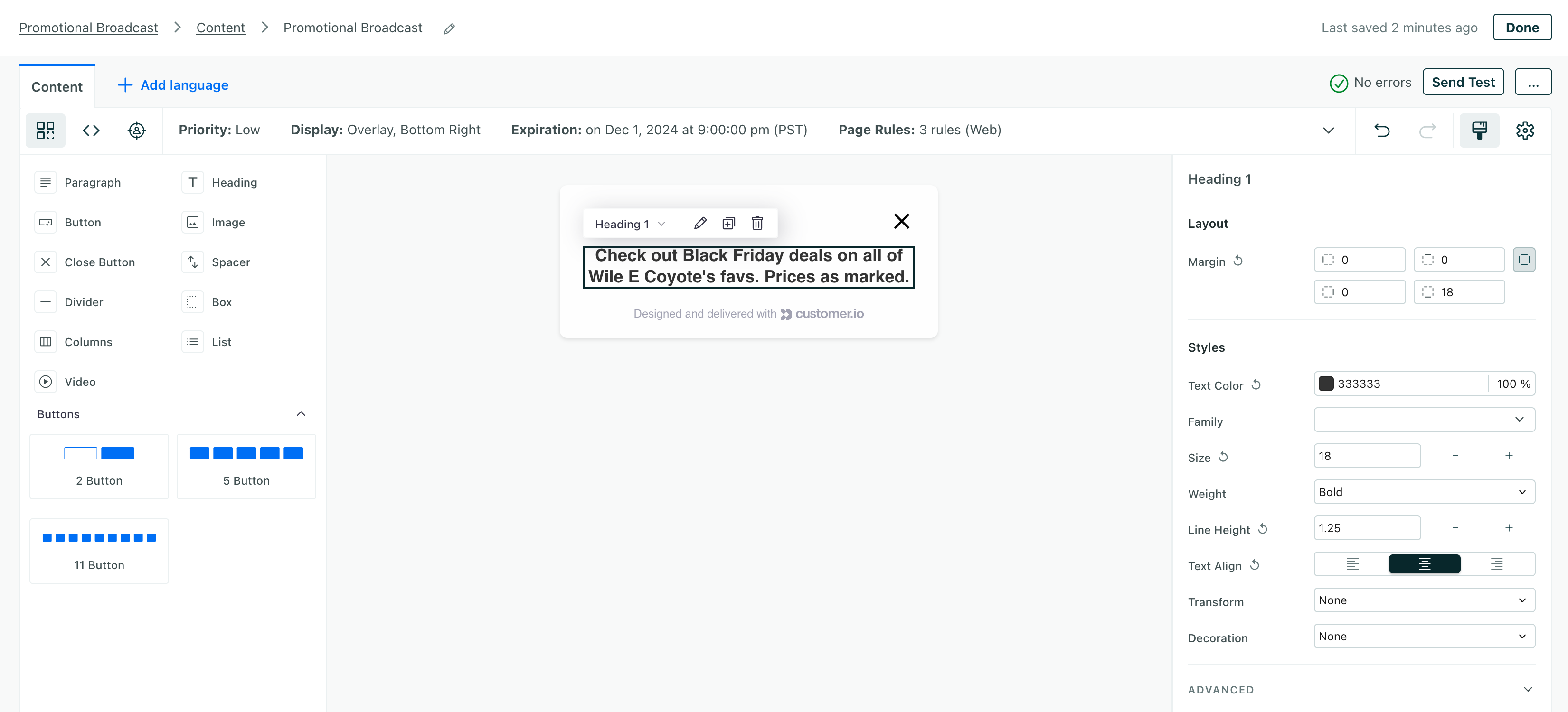Viewport: 1568px width, 712px height.
Task: Click Add language option
Action: pos(173,85)
